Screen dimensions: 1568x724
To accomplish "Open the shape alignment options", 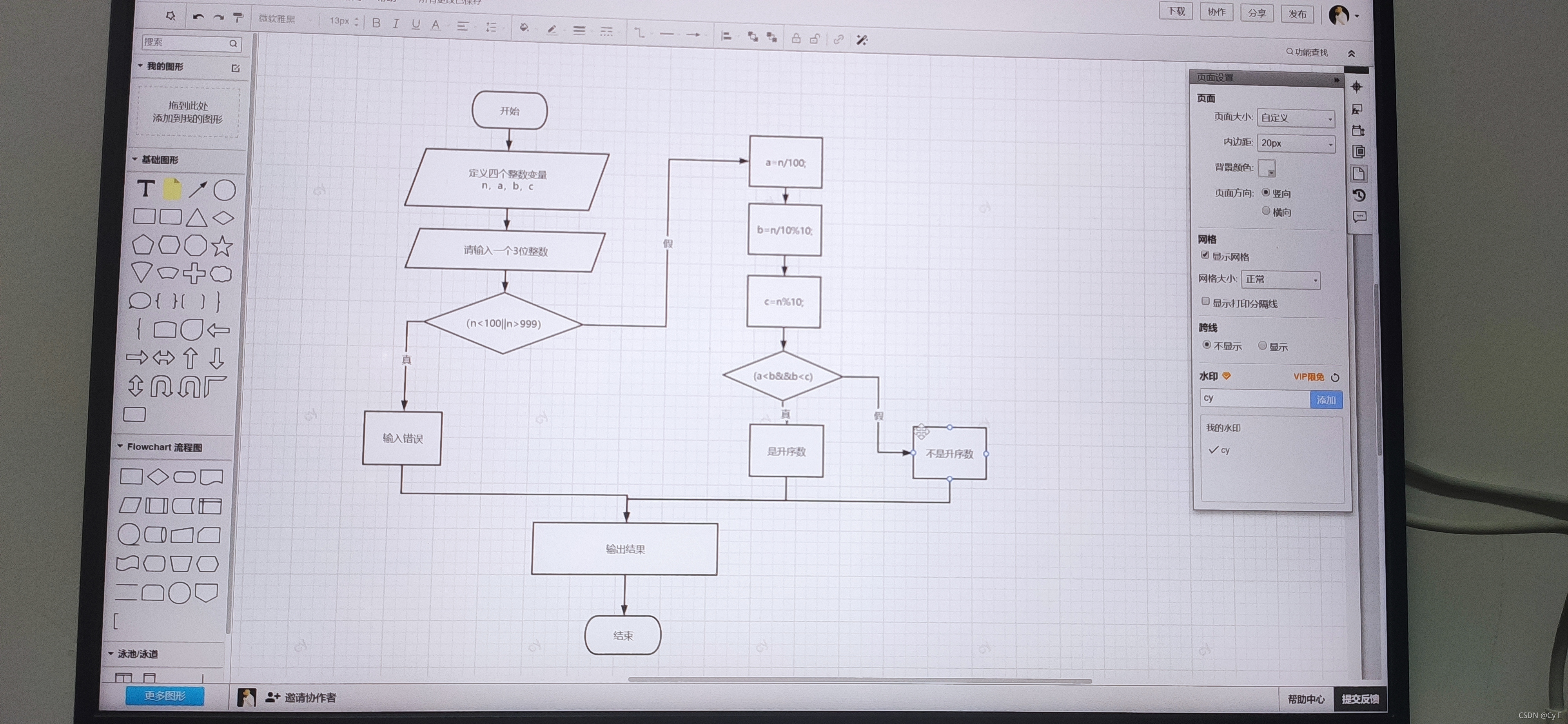I will click(x=726, y=36).
